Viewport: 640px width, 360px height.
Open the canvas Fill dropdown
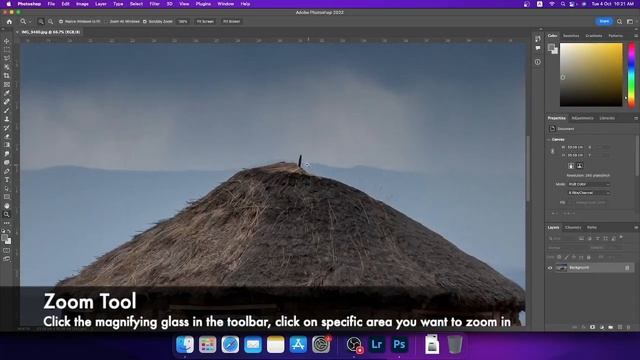point(589,202)
